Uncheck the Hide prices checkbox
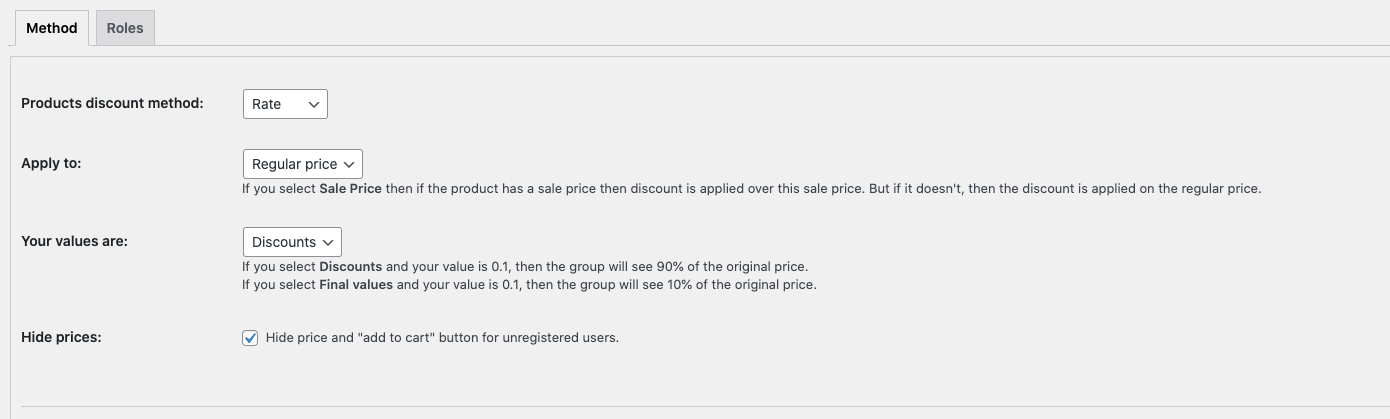The image size is (1390, 419). pyautogui.click(x=250, y=338)
